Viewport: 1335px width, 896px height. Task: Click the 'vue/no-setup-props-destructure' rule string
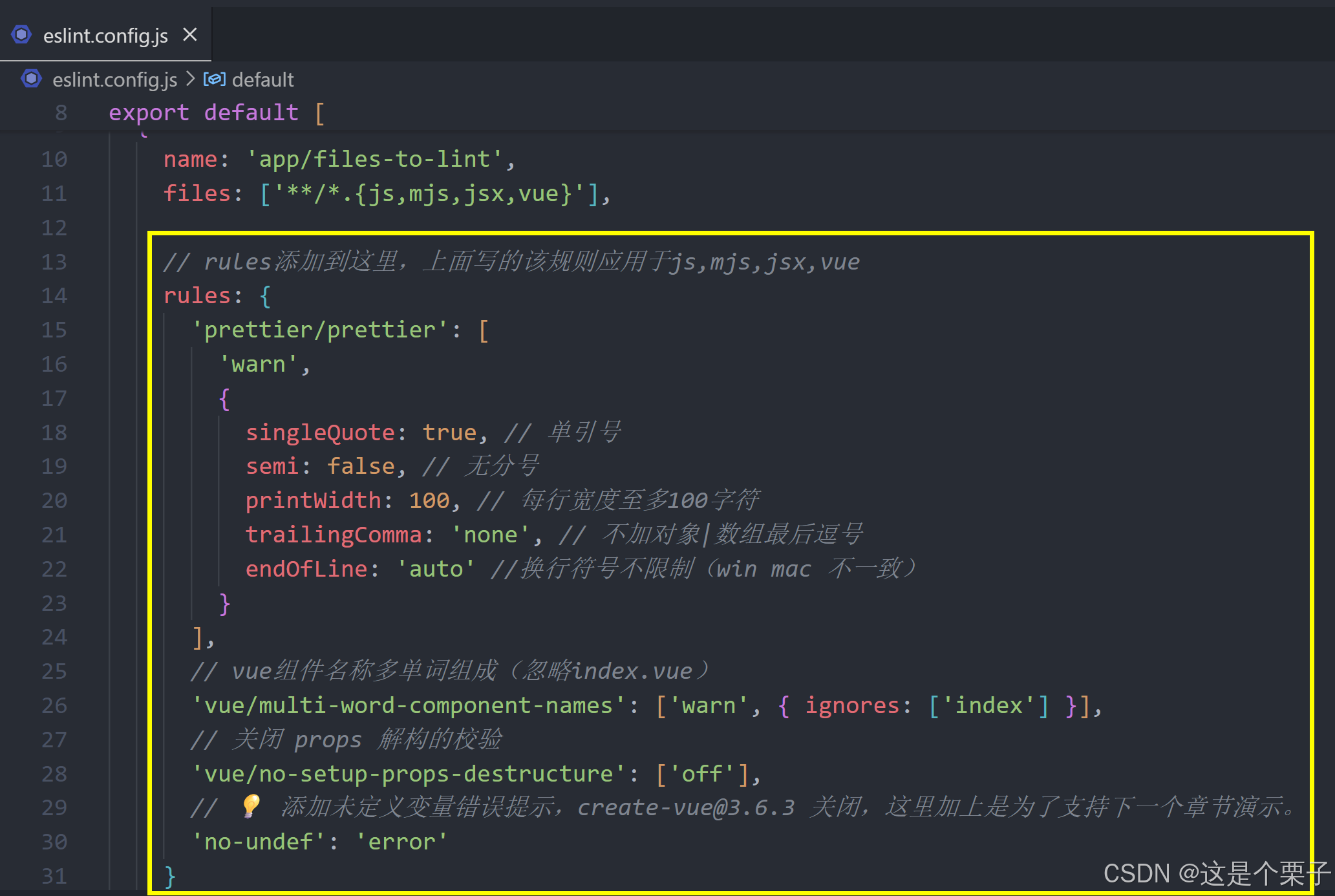(409, 774)
